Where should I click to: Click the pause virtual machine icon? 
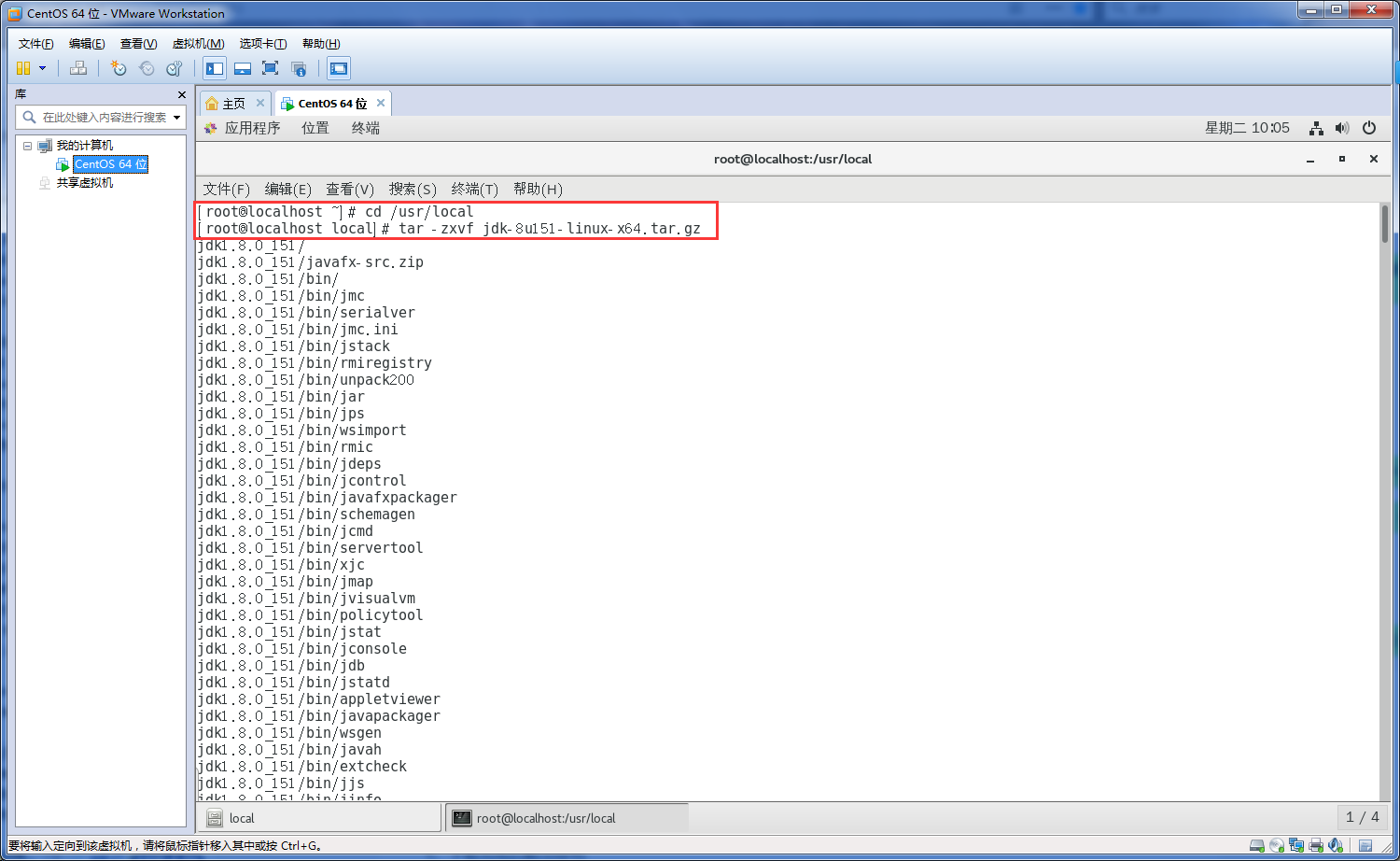pos(23,68)
